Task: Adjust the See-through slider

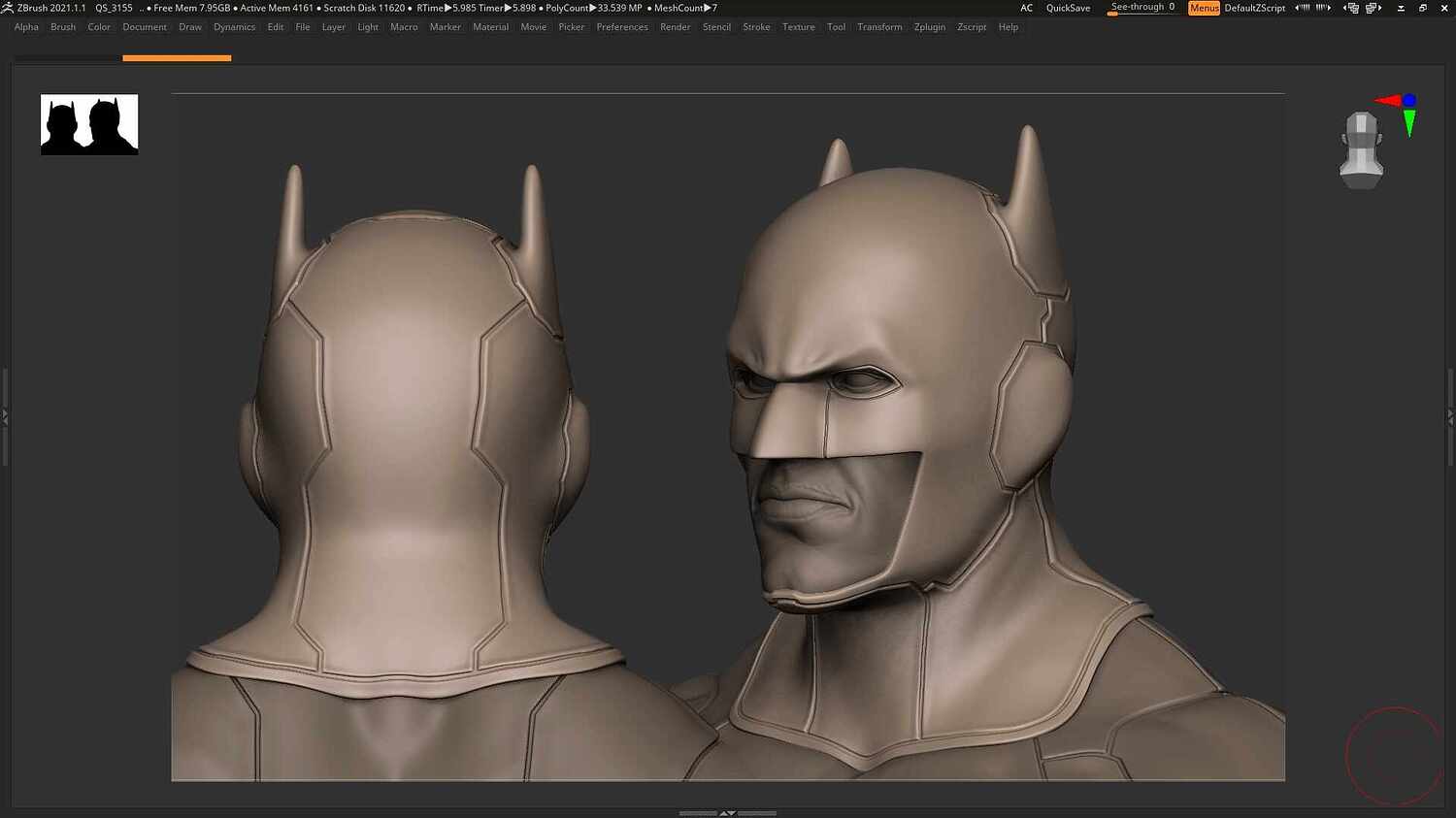Action: point(1141,7)
